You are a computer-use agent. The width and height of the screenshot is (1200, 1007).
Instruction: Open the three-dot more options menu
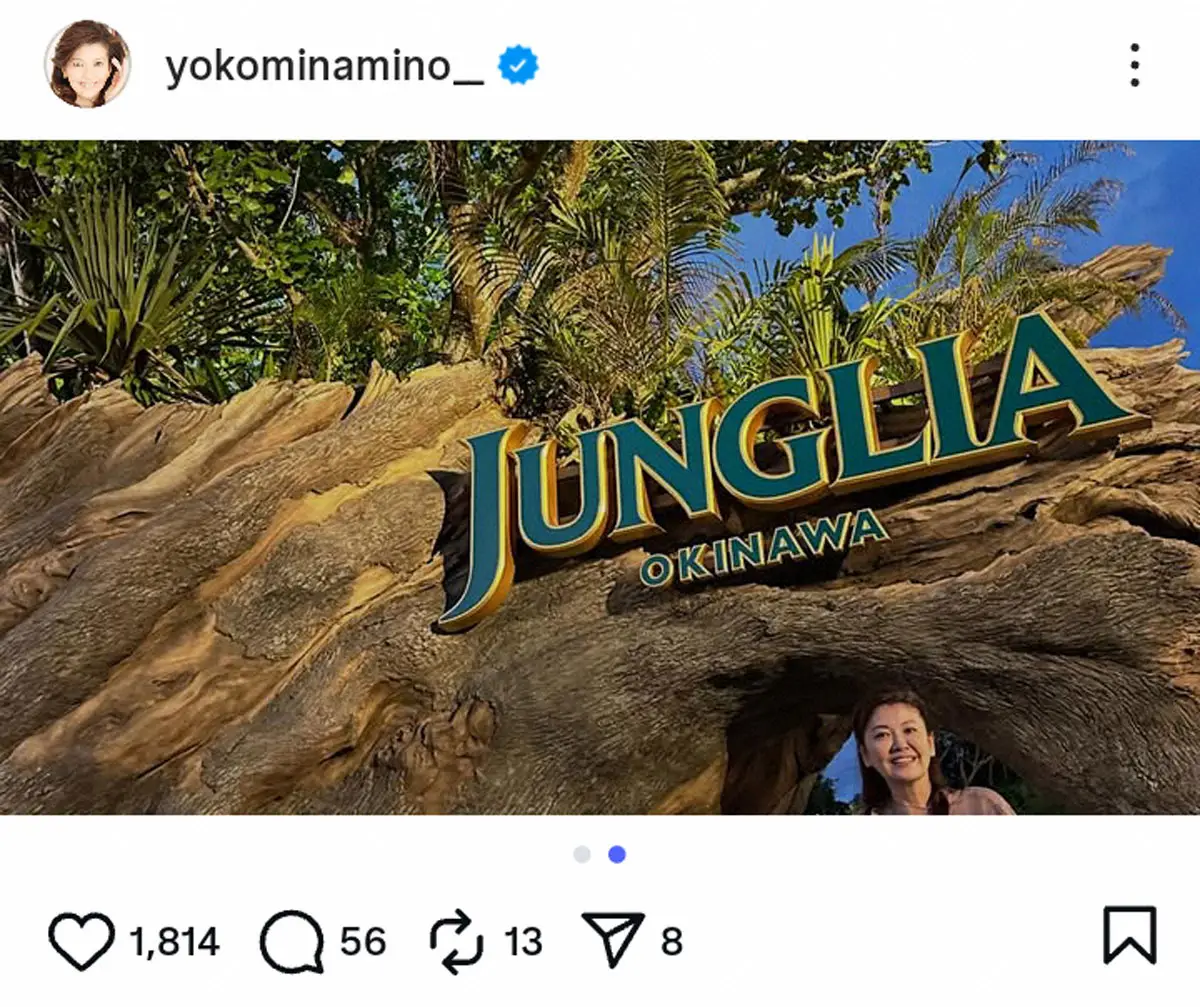(1134, 66)
